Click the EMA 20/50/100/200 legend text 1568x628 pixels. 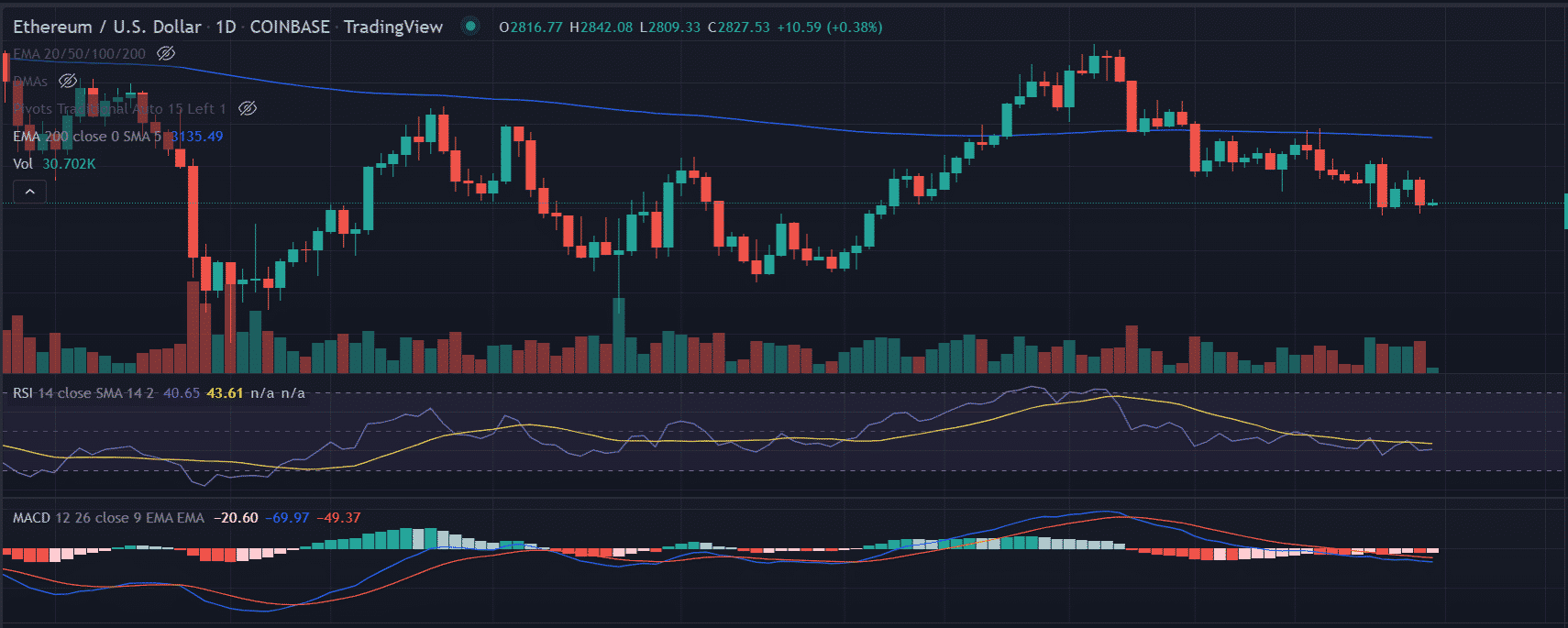tap(79, 54)
